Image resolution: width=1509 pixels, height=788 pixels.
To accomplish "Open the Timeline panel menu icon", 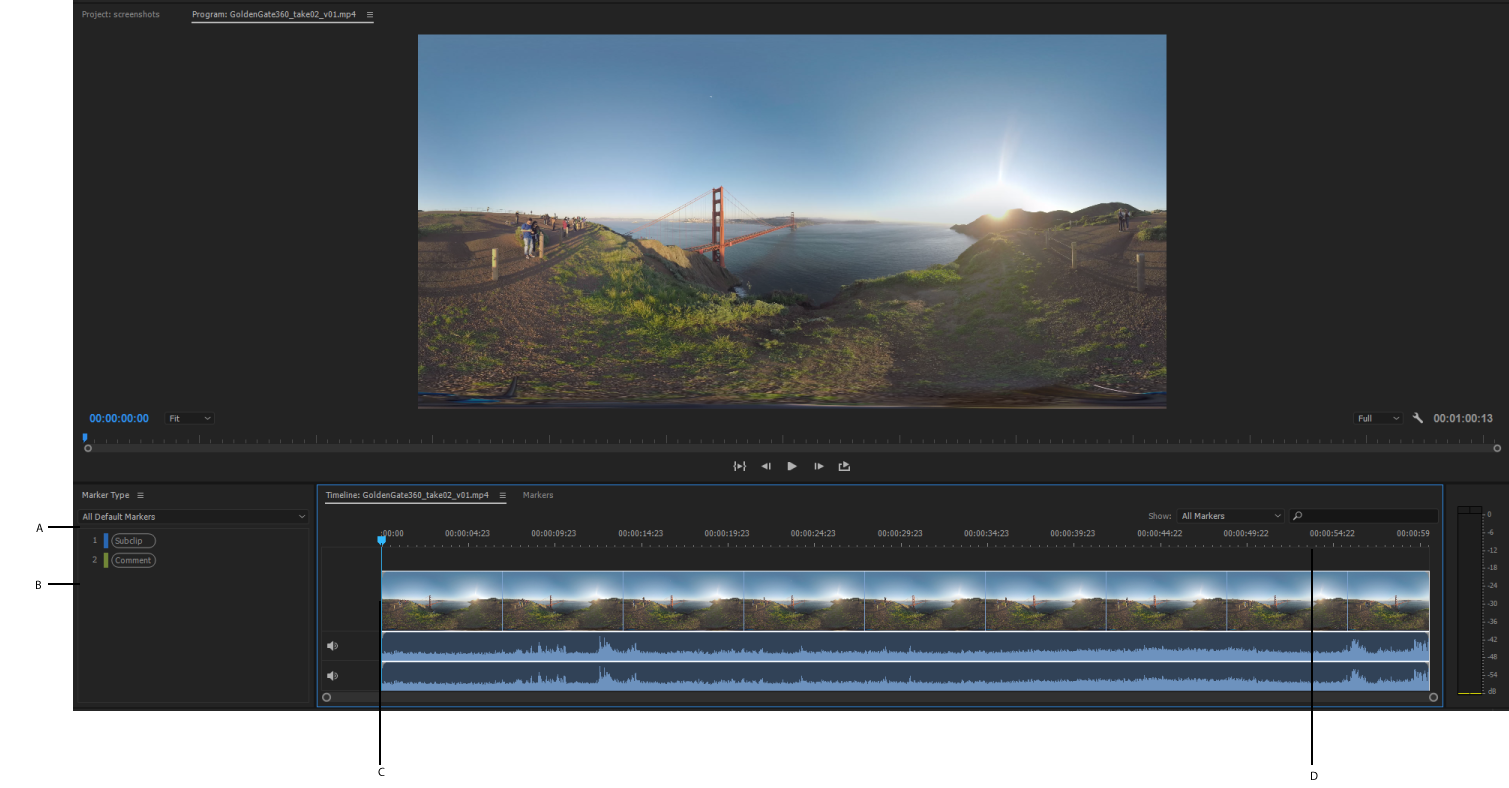I will pos(502,495).
